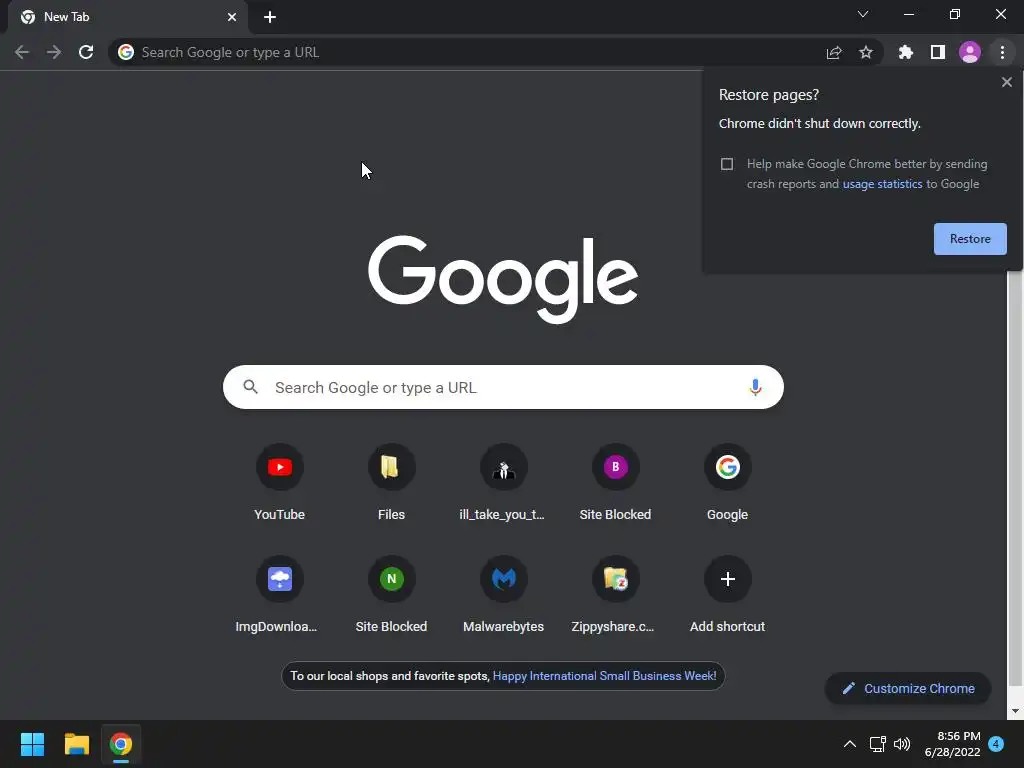1024x768 pixels.
Task: Dismiss the Restore pages popup
Action: click(x=1006, y=82)
